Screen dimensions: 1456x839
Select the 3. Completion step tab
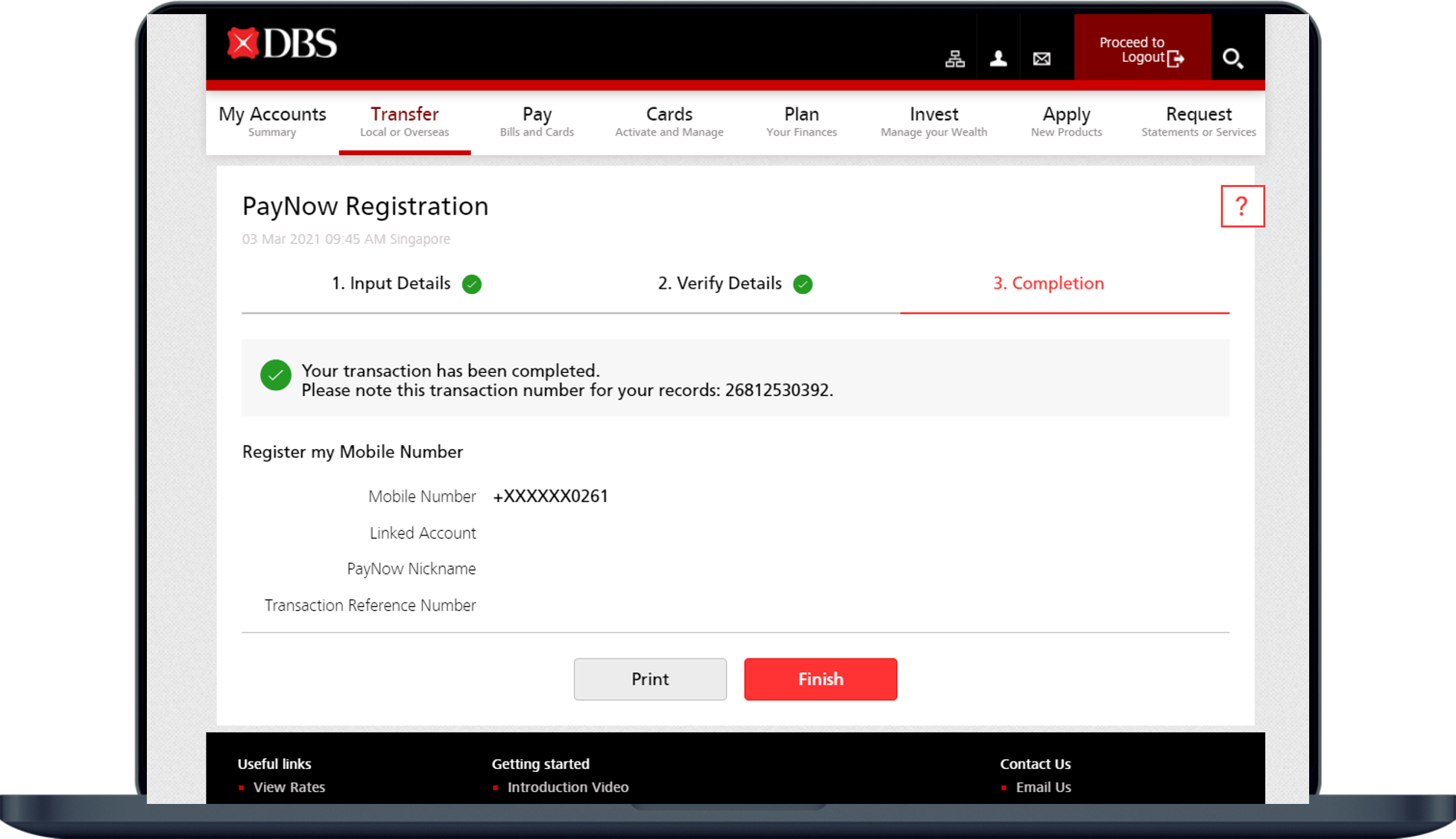[x=1048, y=283]
